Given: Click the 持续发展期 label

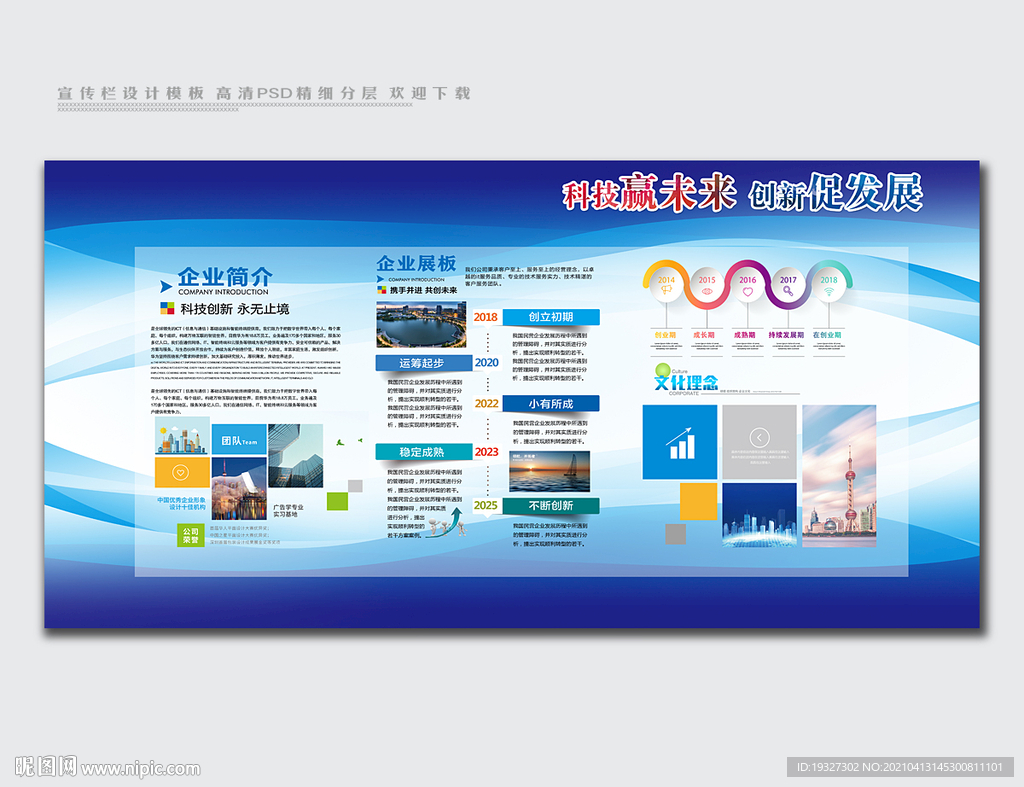Looking at the screenshot, I should tap(786, 335).
